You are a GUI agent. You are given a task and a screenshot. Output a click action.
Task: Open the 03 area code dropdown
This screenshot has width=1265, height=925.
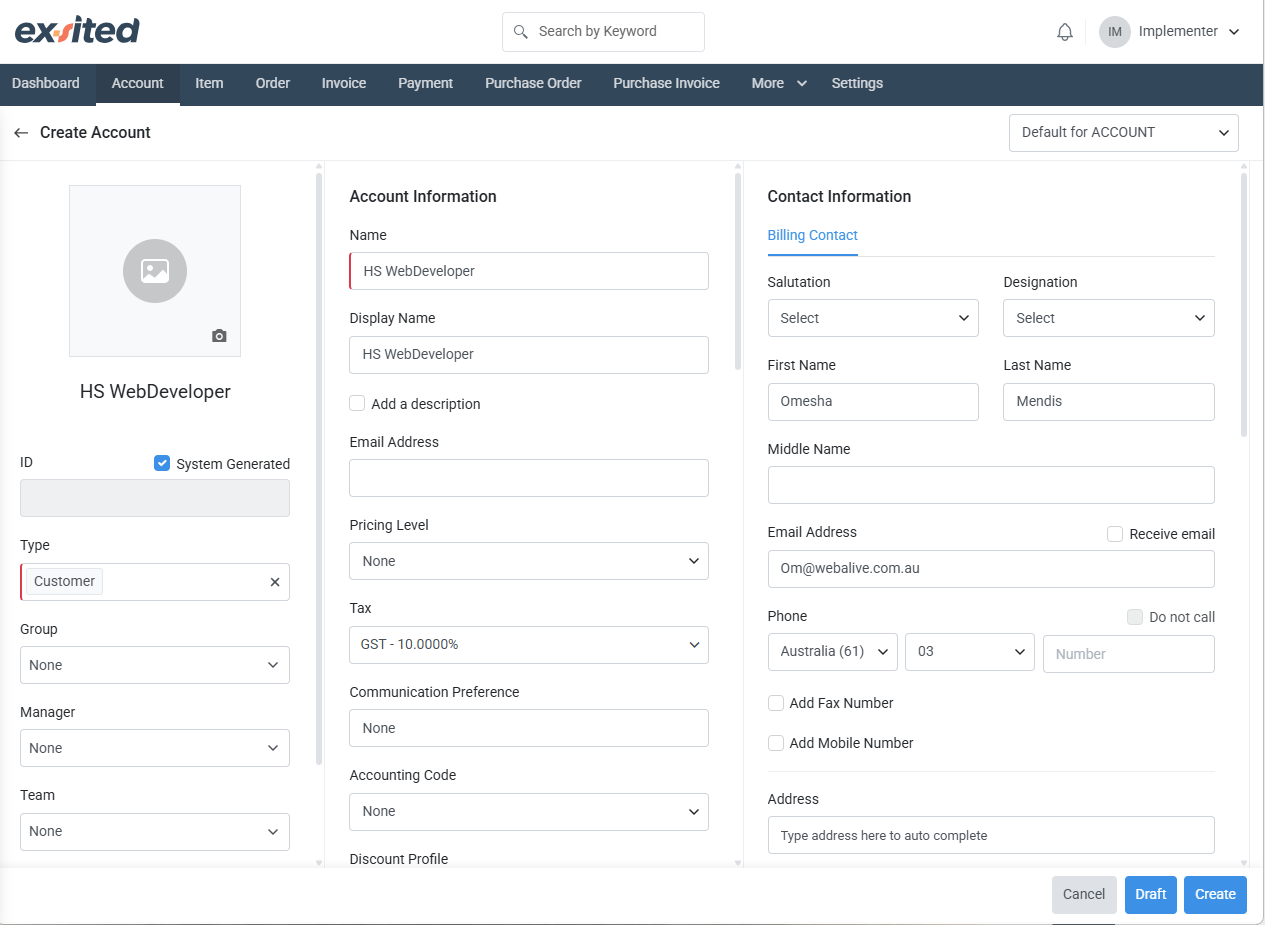[970, 652]
